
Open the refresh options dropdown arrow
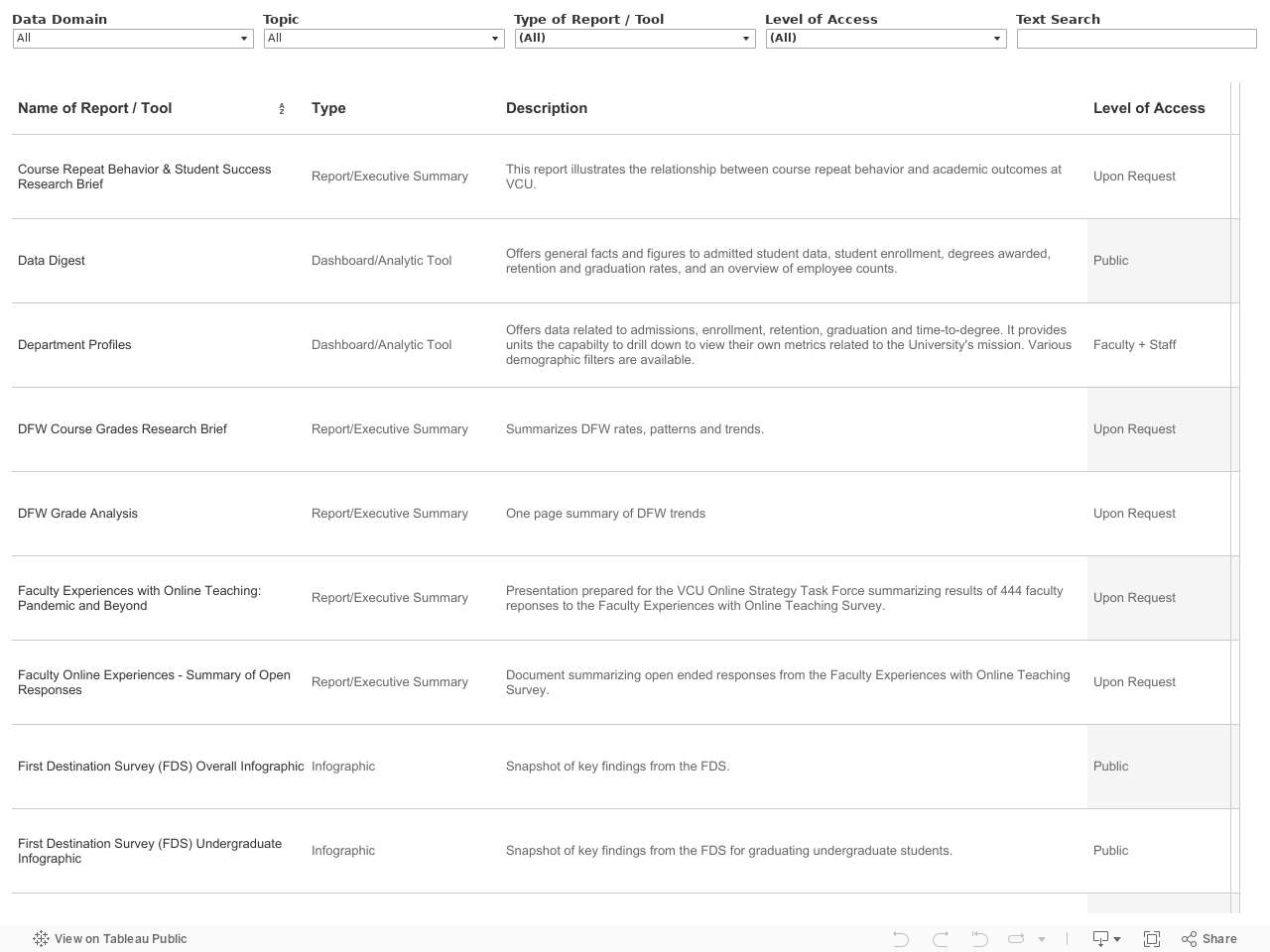pos(1042,939)
